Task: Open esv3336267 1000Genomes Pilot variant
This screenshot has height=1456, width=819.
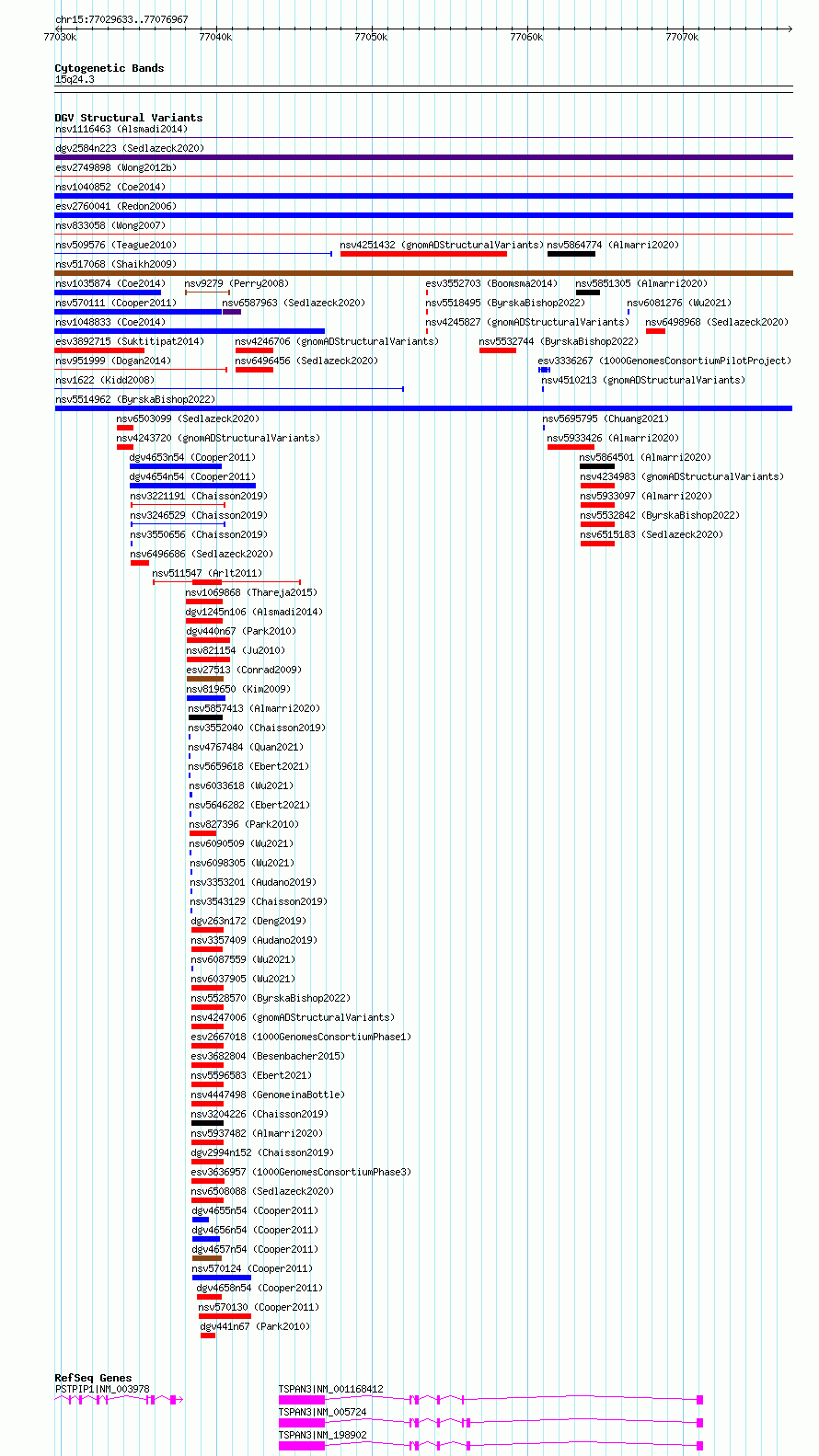Action: pyautogui.click(x=663, y=361)
